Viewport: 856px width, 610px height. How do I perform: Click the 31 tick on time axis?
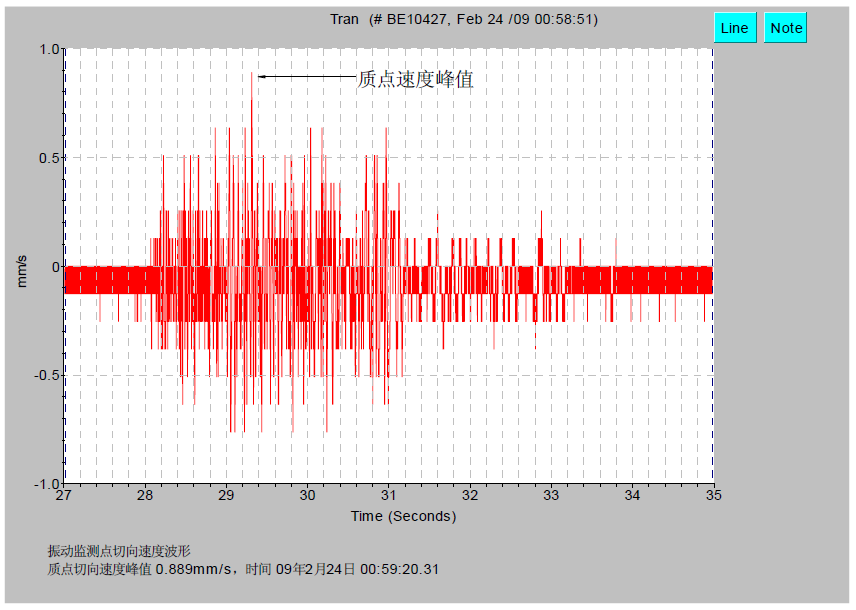click(x=388, y=495)
